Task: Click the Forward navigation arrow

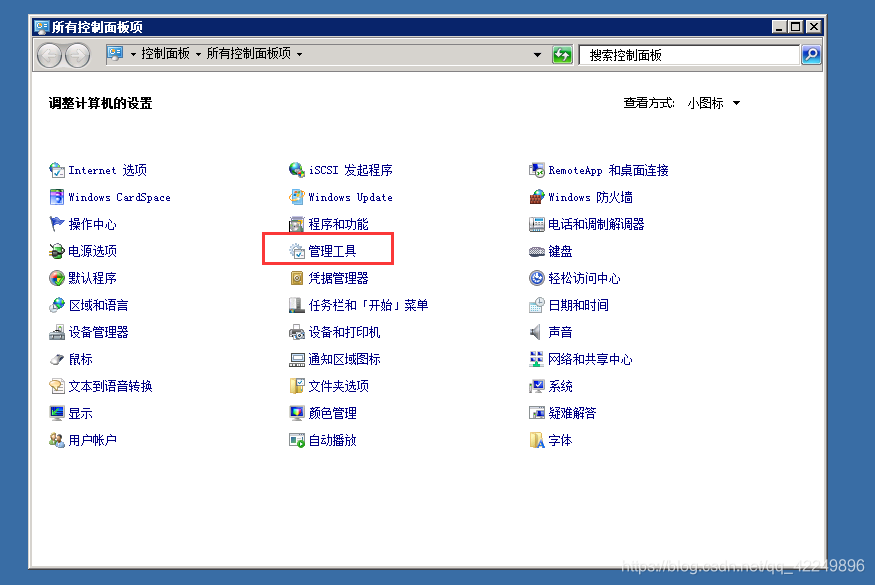Action: point(78,55)
